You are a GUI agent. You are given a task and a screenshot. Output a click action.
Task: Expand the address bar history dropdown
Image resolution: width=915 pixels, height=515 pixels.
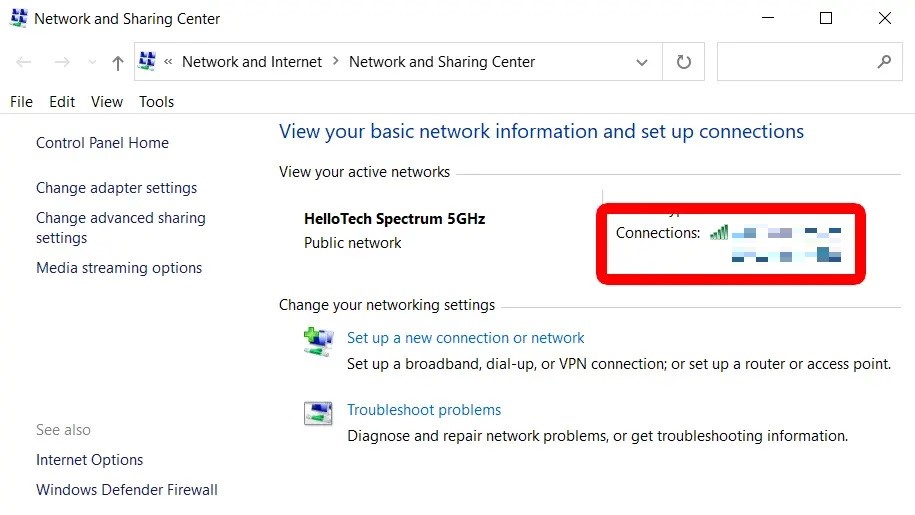(x=642, y=62)
